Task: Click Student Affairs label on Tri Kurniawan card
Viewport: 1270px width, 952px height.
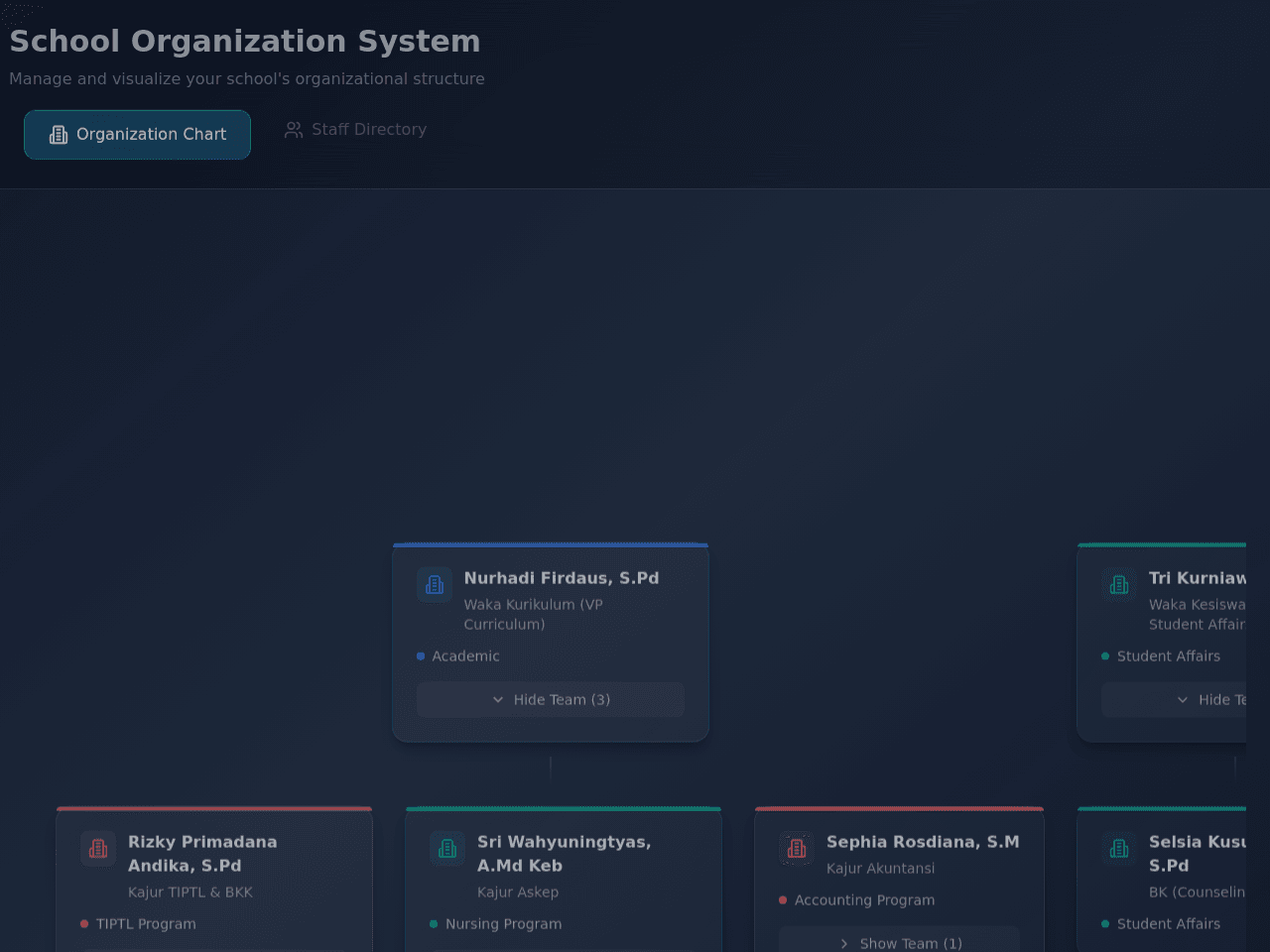Action: pos(1169,656)
